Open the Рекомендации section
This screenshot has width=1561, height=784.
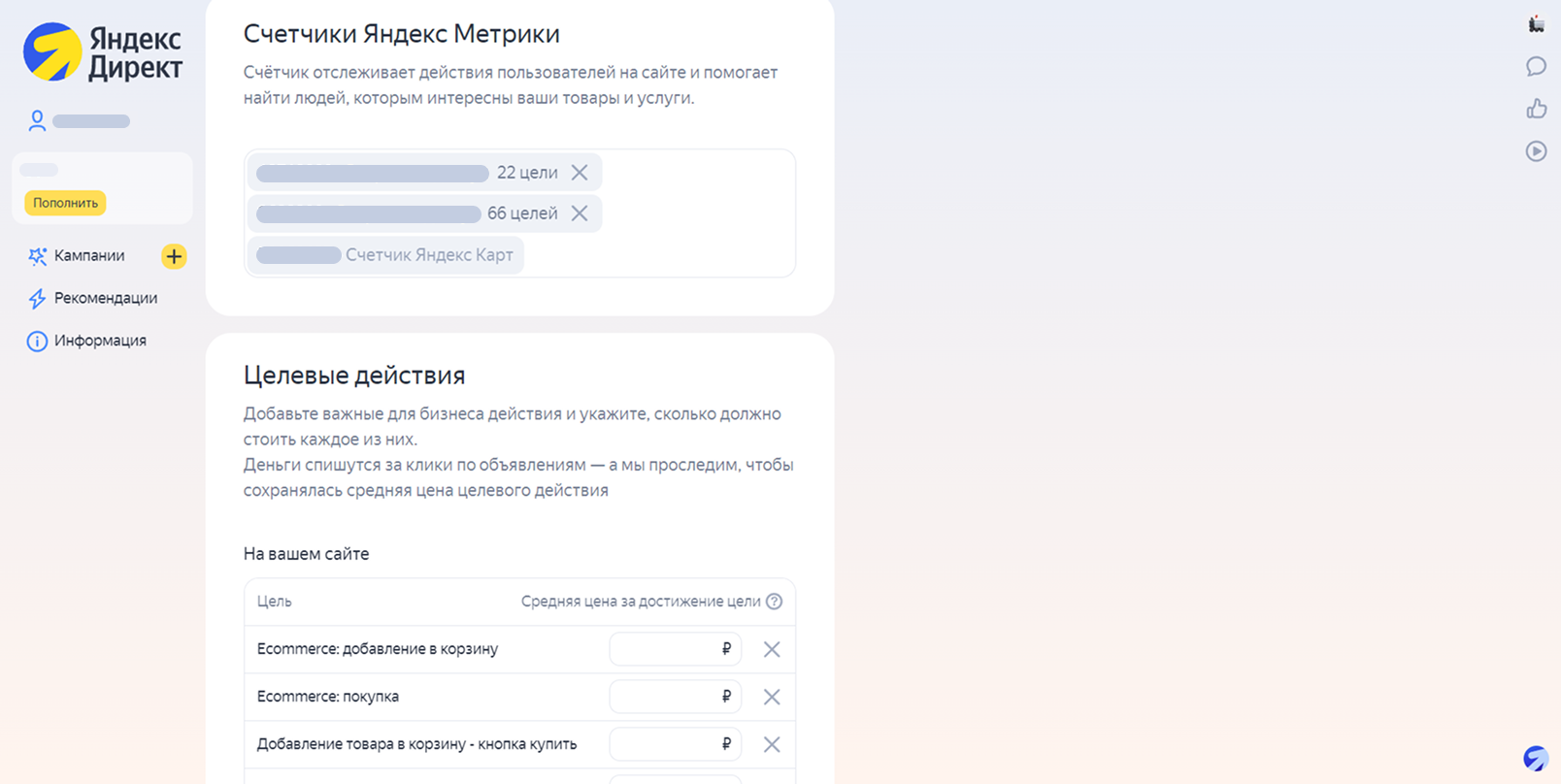point(106,298)
